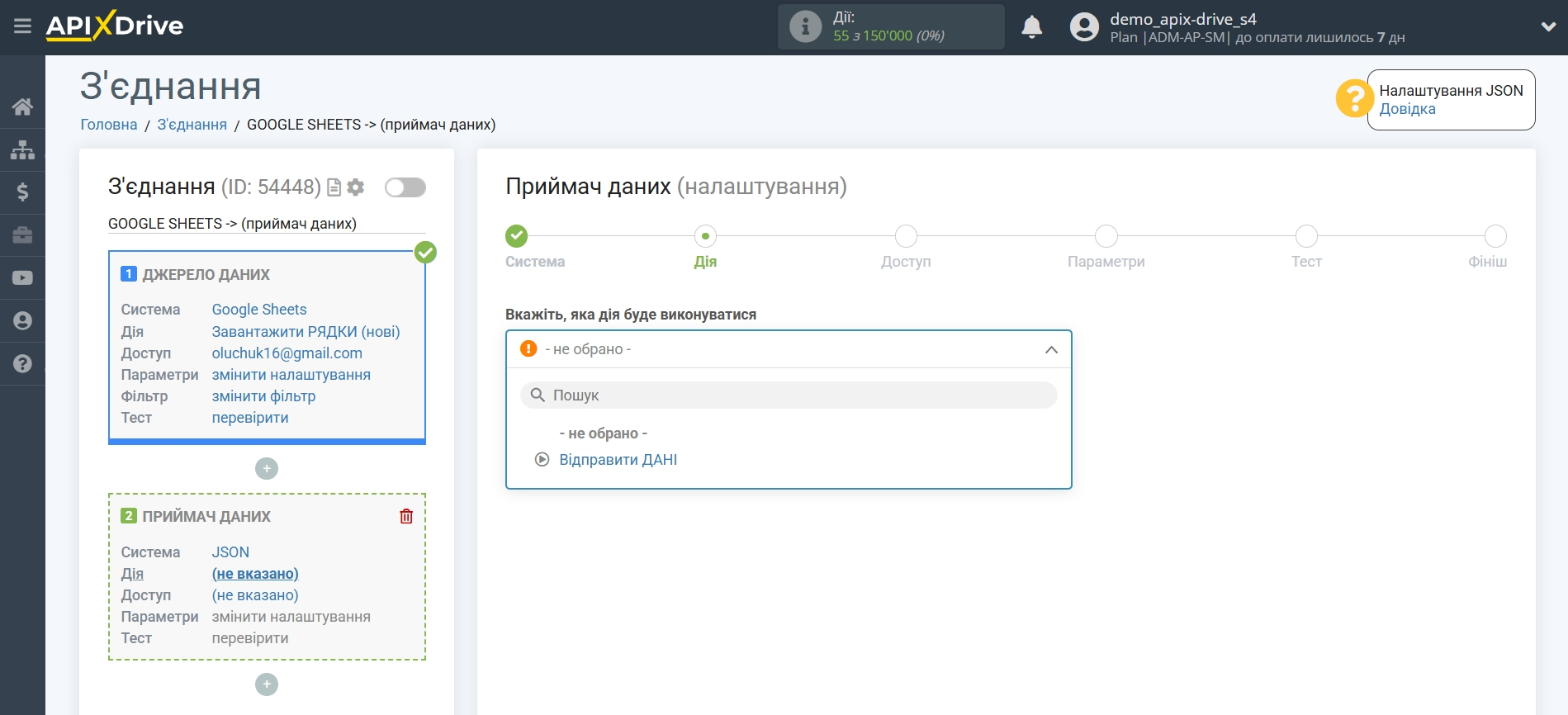Go to the Дія step
Image resolution: width=1568 pixels, height=715 pixels.
tap(705, 236)
